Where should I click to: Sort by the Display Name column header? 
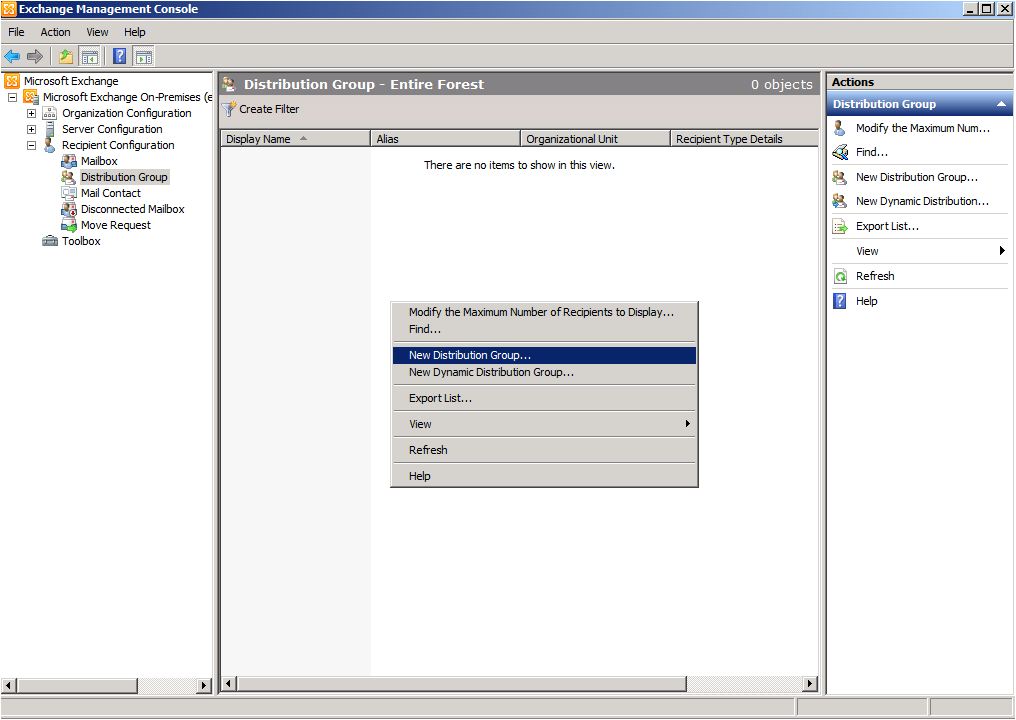tap(295, 139)
